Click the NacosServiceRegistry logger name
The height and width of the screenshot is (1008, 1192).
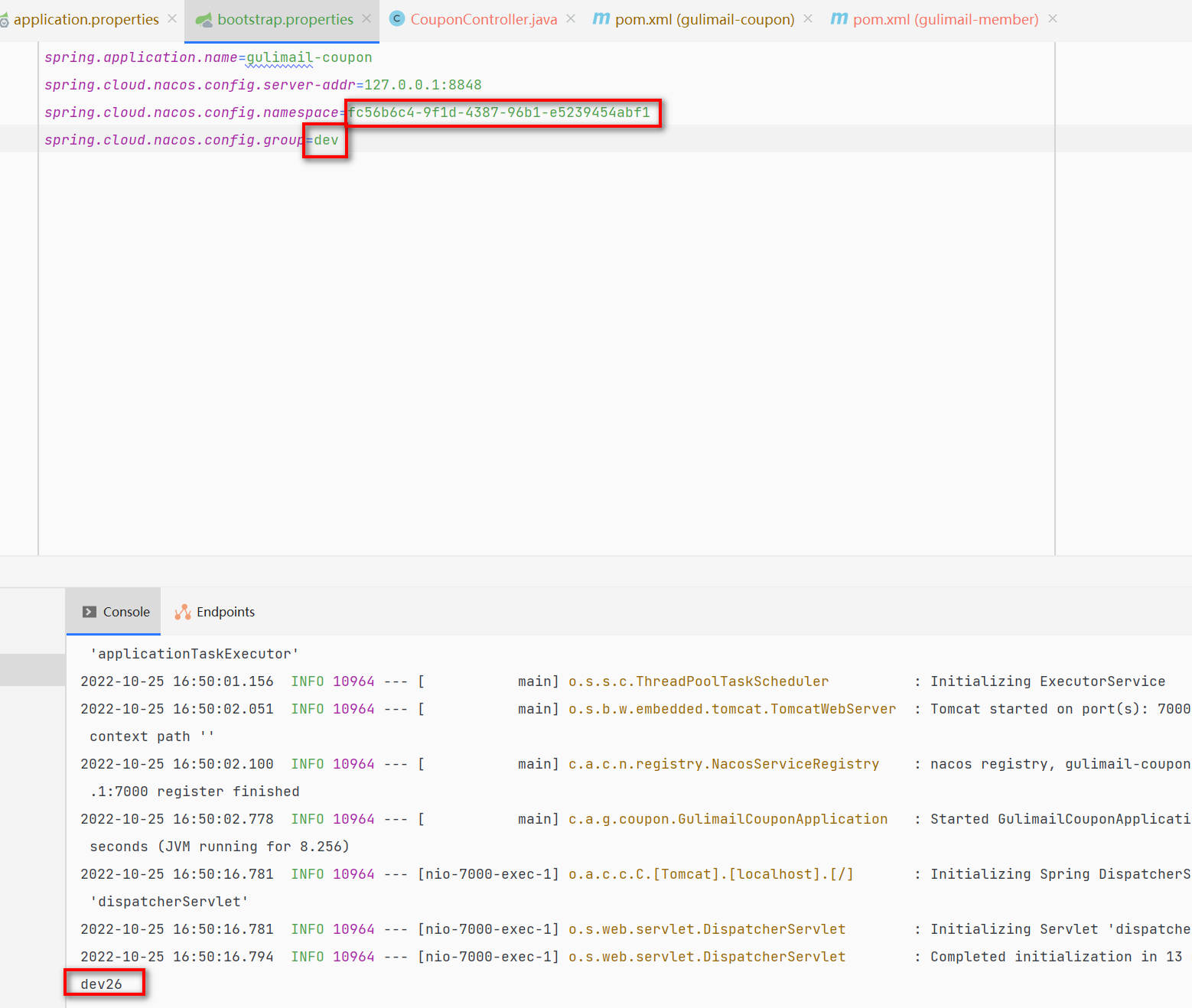coord(724,764)
